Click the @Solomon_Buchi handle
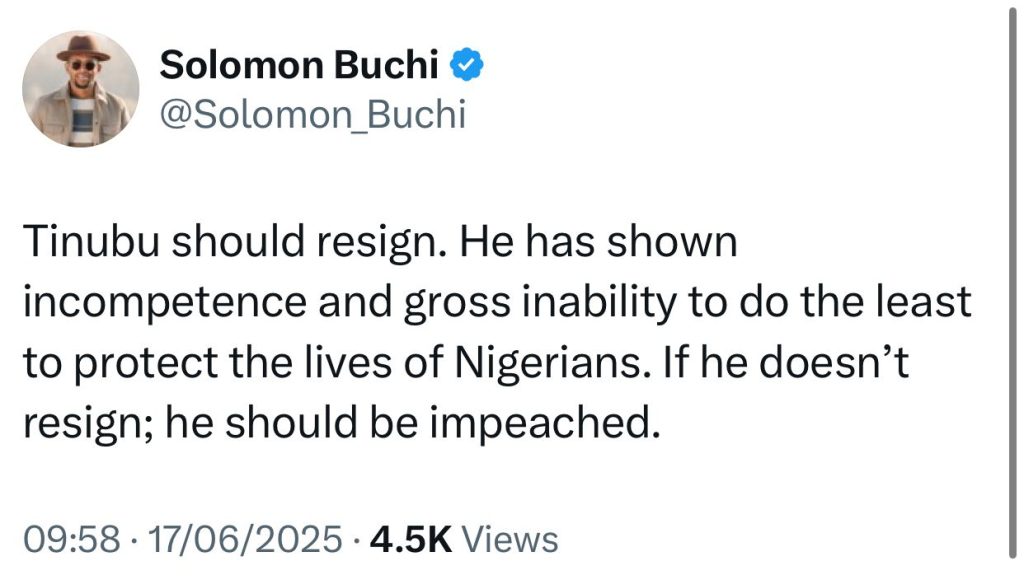 click(313, 114)
